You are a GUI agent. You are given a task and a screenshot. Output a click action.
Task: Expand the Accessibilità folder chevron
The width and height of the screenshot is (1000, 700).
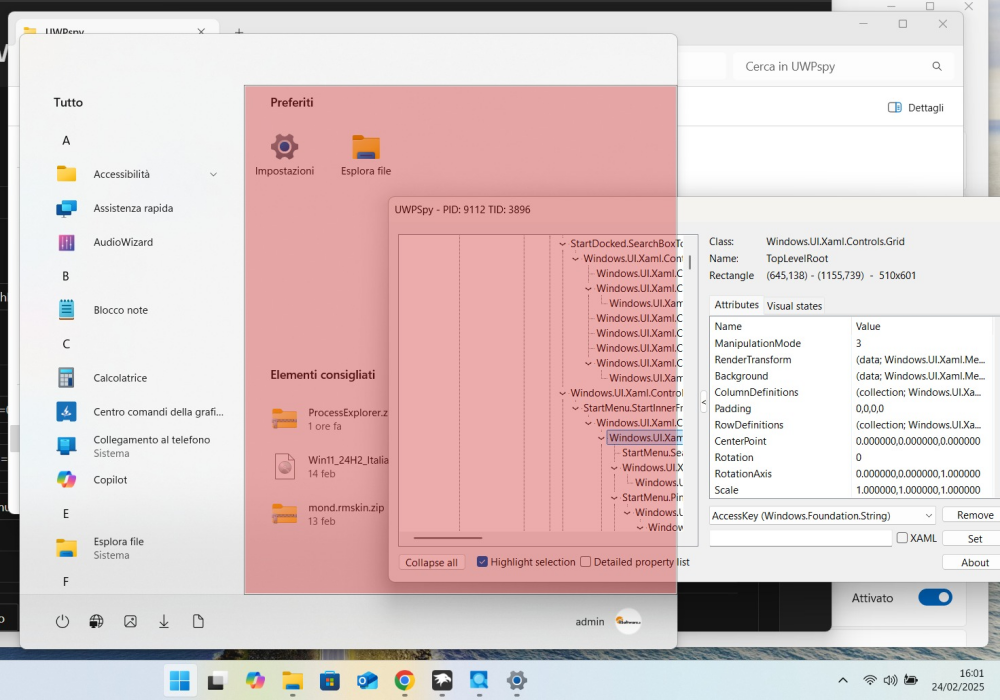pos(214,175)
